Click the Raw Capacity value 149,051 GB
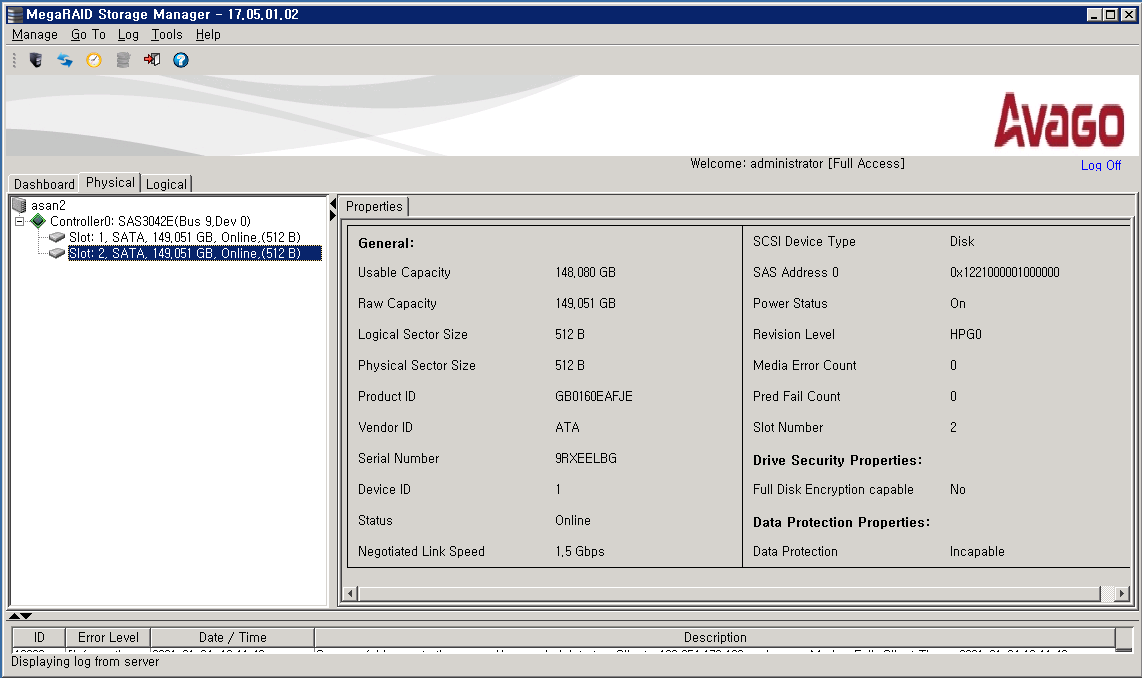Viewport: 1142px width, 678px height. [x=586, y=303]
